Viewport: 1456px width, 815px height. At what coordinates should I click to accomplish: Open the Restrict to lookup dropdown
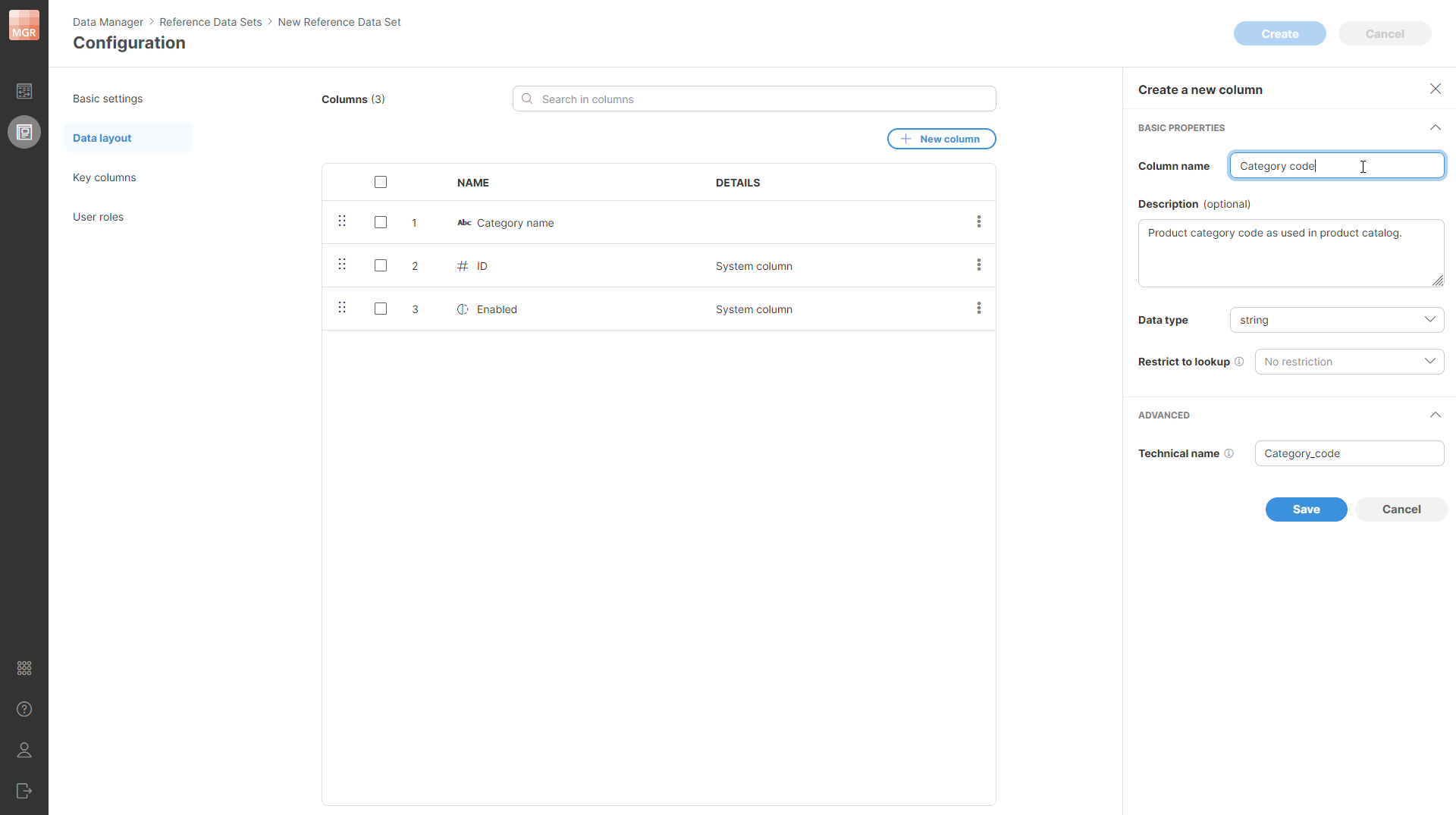click(1350, 361)
